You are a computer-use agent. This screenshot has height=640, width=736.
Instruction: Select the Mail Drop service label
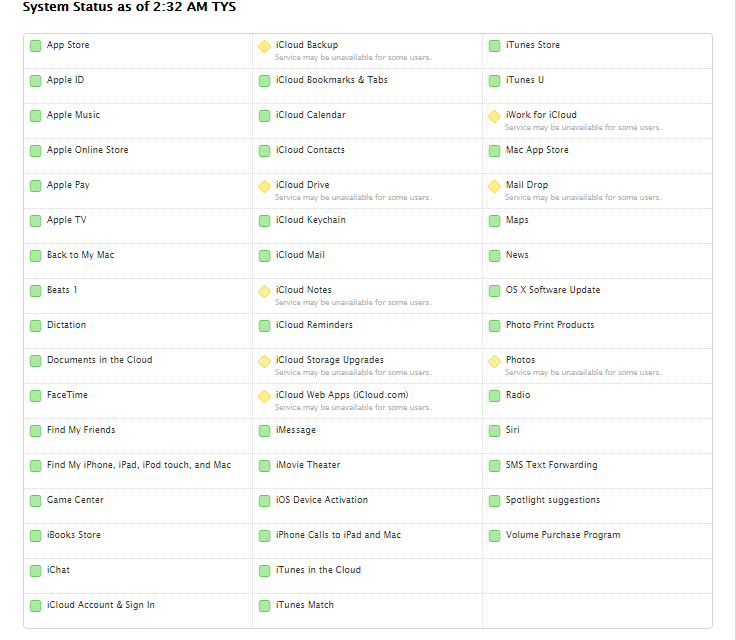527,185
